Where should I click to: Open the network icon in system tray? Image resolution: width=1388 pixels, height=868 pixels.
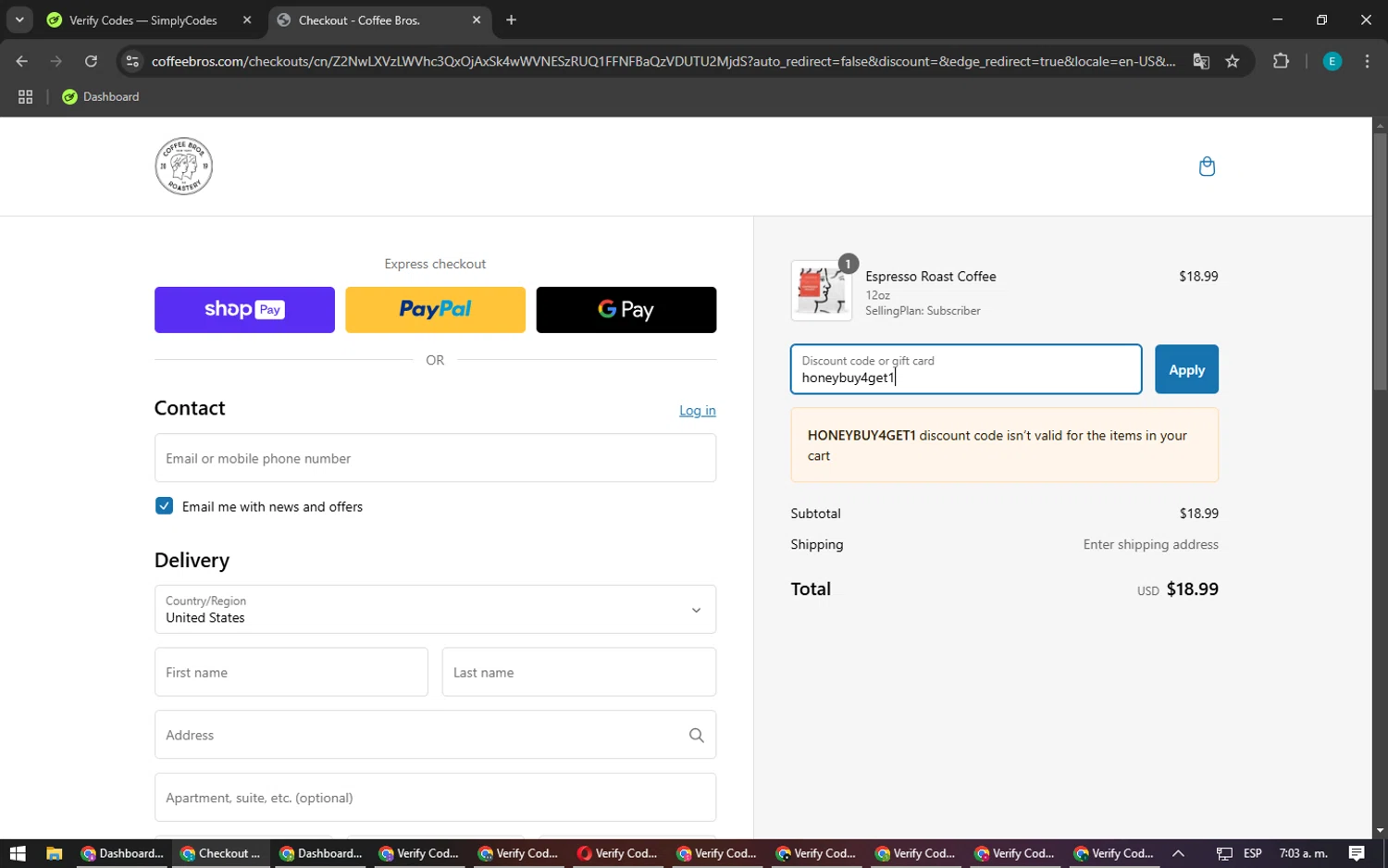pos(1223,853)
